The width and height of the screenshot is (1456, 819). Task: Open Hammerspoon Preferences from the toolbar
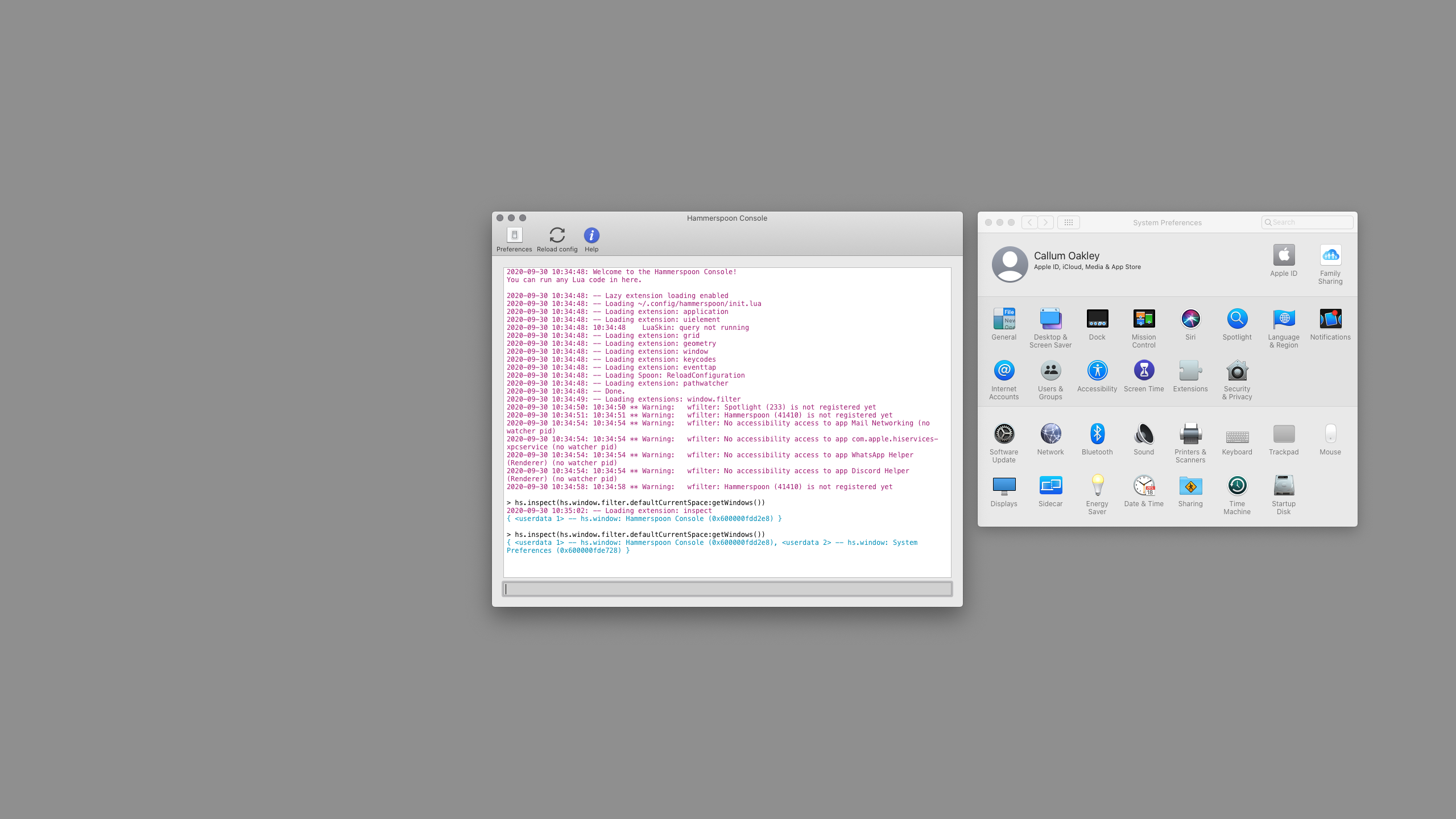pyautogui.click(x=514, y=239)
